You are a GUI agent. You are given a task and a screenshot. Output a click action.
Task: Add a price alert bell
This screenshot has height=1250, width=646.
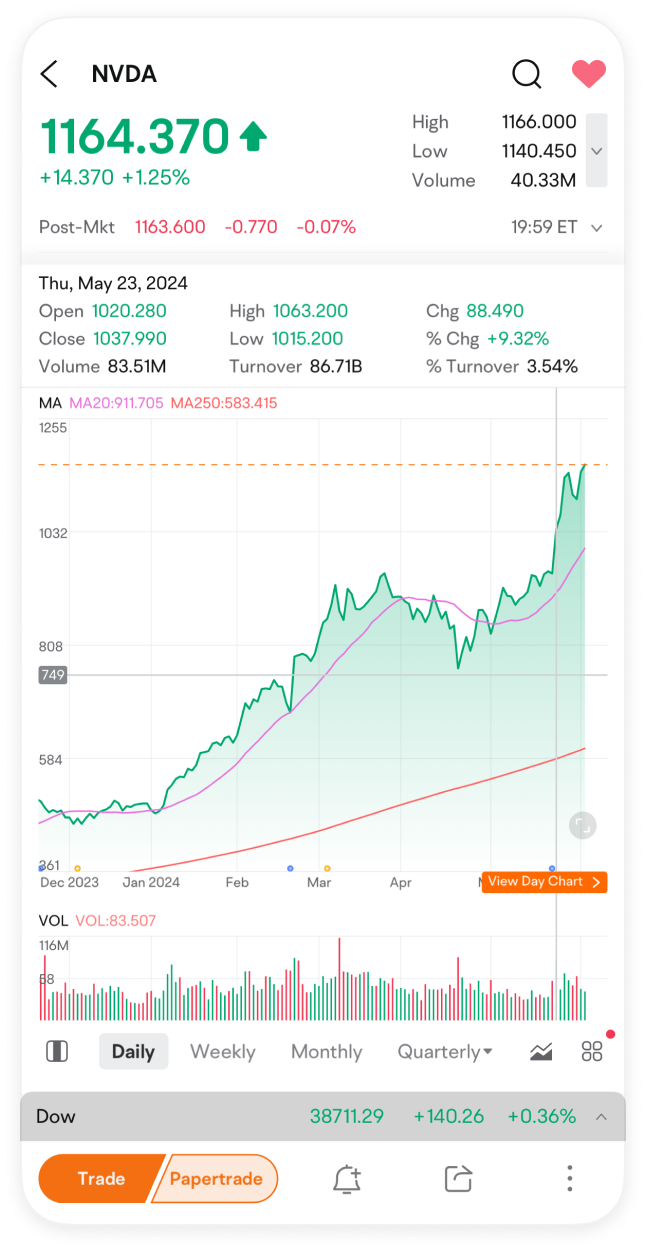click(x=346, y=1179)
